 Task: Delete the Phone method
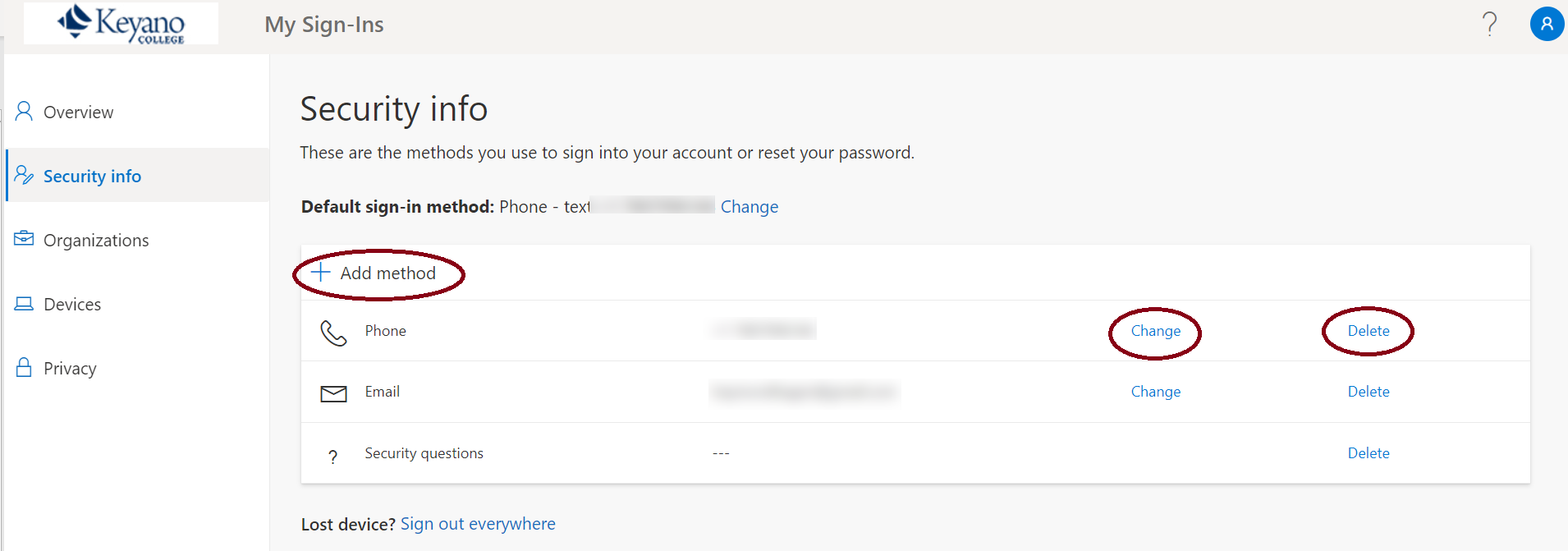coord(1368,331)
